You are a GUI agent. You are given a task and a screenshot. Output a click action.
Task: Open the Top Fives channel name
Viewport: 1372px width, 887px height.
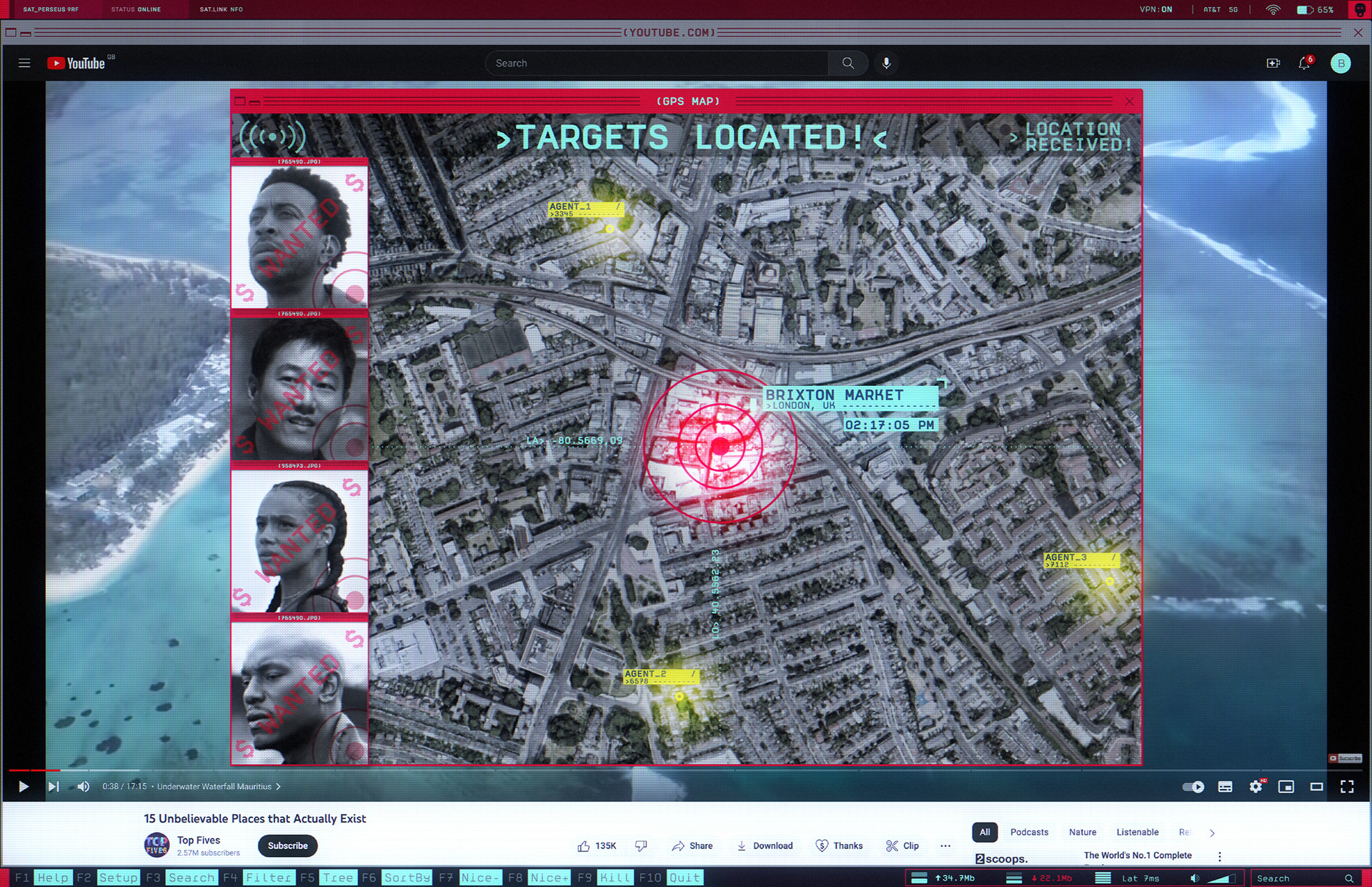199,840
